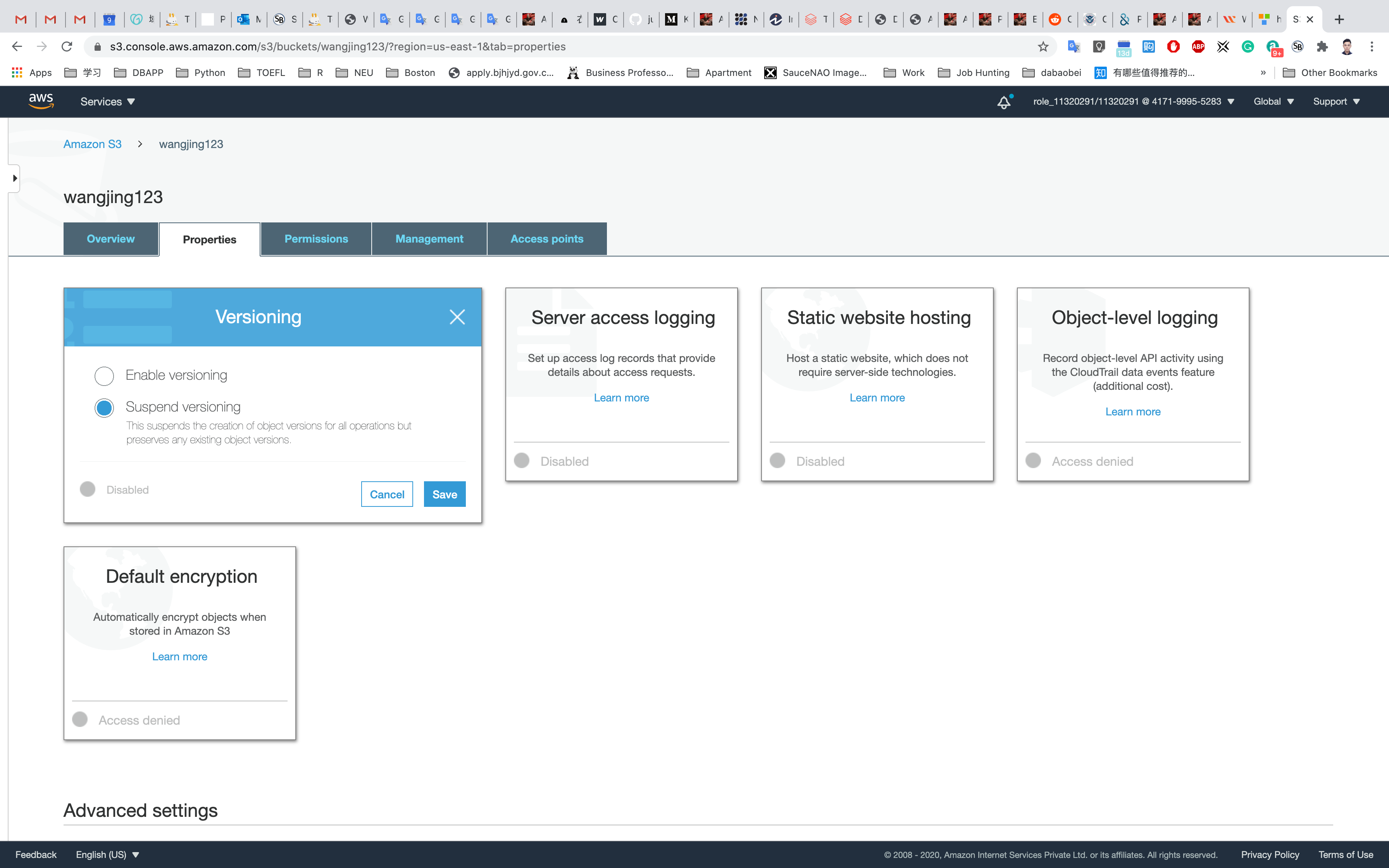Click the AdBlock Plus extension icon

1198,46
